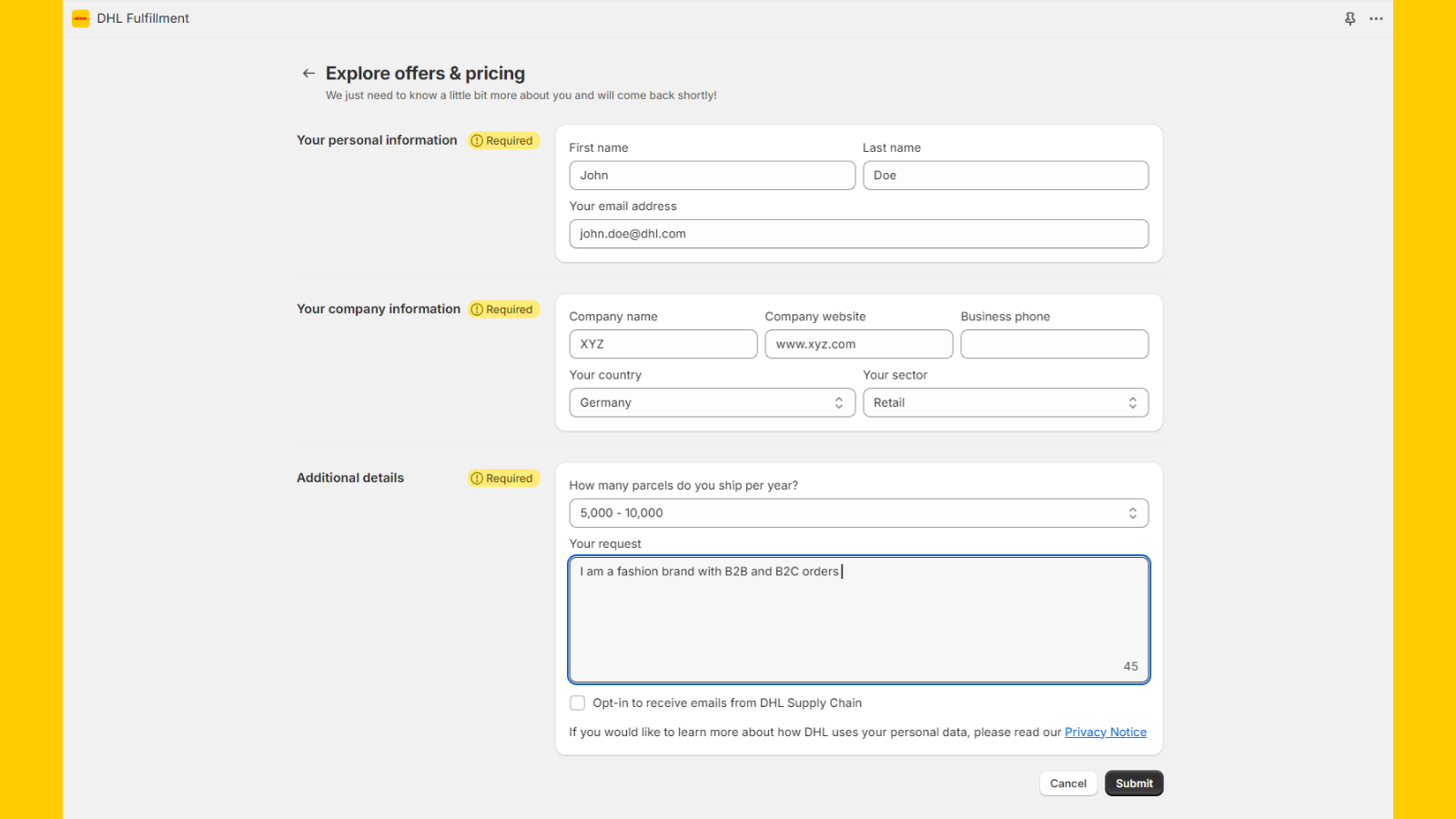
Task: Submit the offers and pricing form
Action: tap(1133, 783)
